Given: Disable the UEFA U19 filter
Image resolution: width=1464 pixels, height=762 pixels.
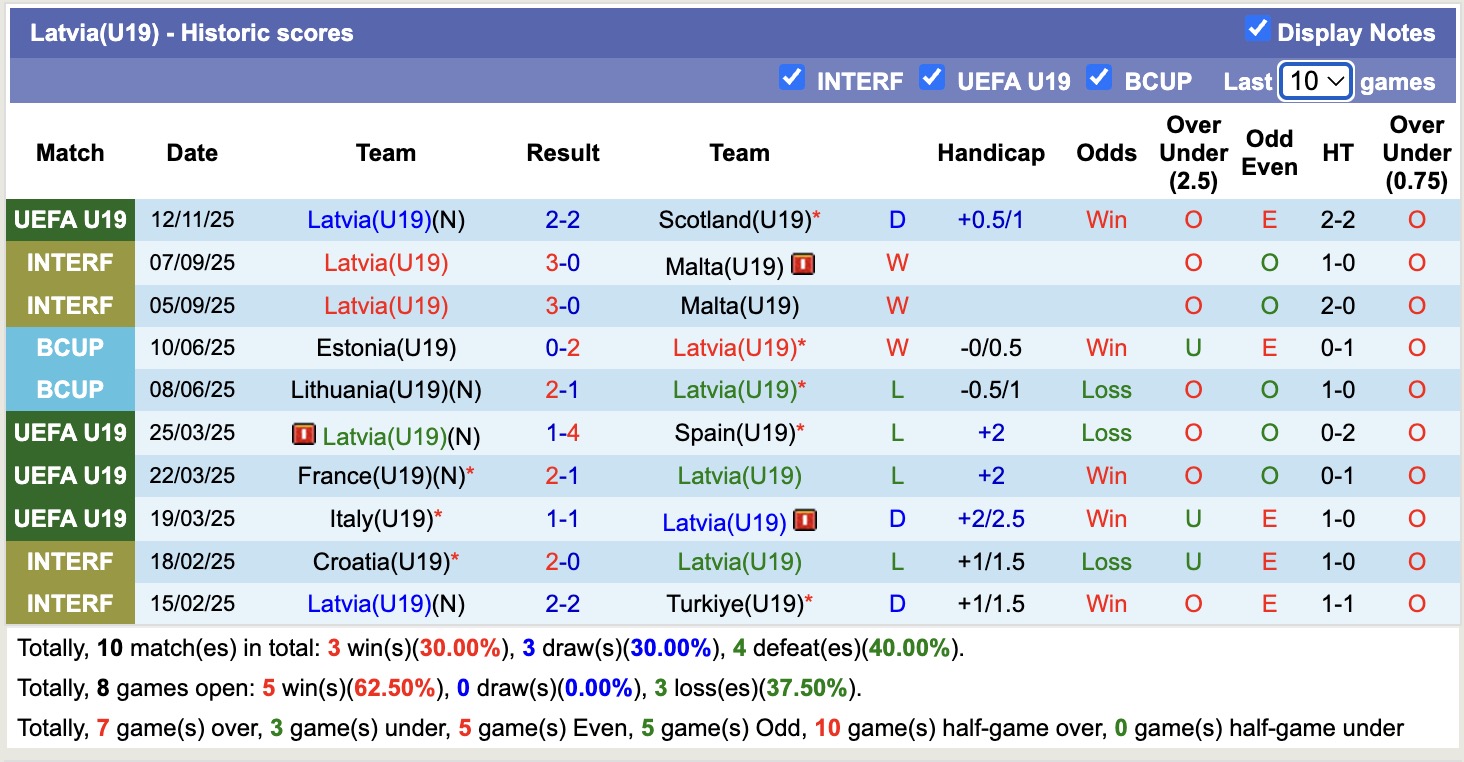Looking at the screenshot, I should click(932, 81).
